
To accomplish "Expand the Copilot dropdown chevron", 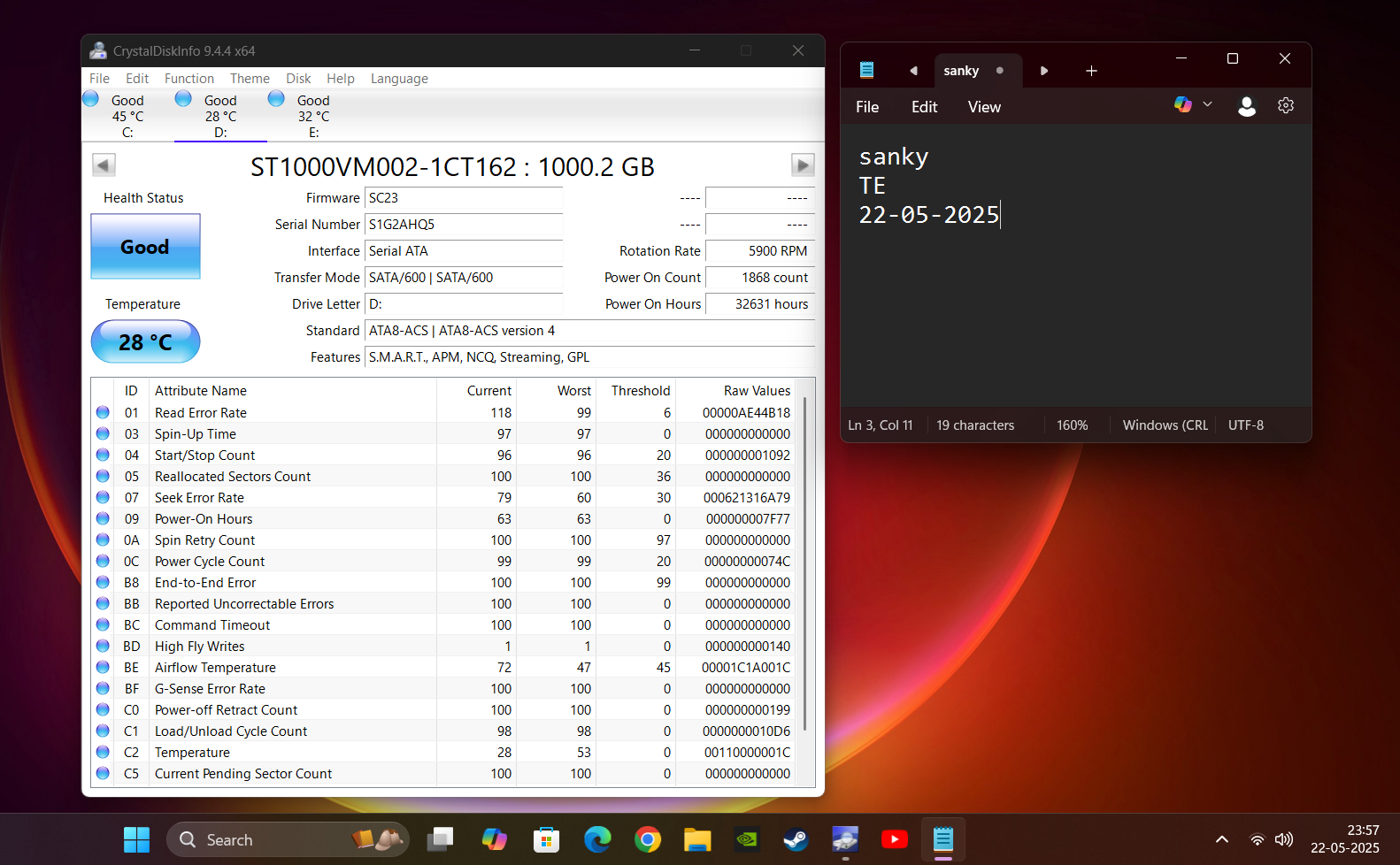I will point(1207,105).
